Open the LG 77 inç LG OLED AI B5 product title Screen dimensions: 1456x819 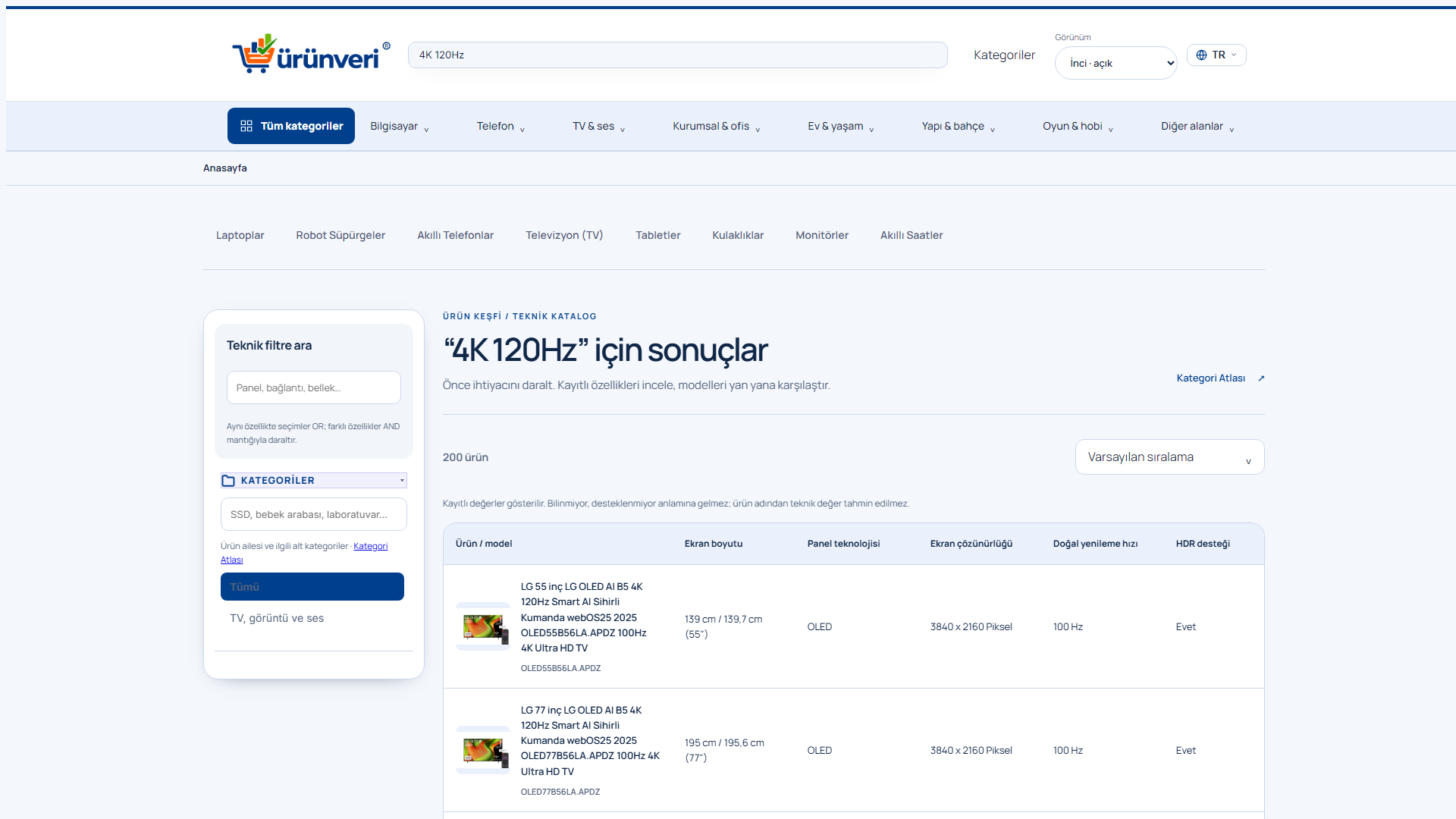click(590, 741)
